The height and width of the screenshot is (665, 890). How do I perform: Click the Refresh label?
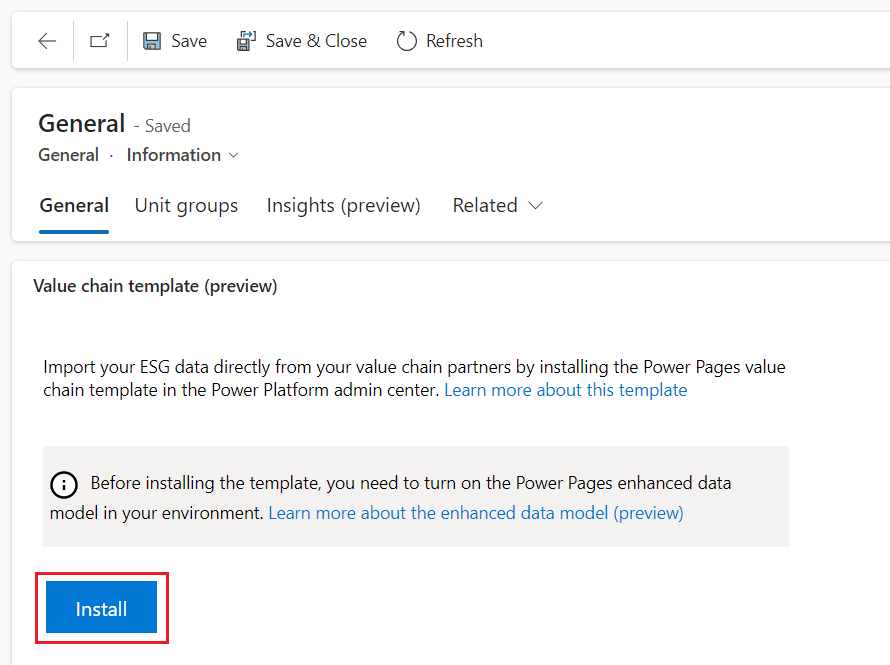[454, 41]
